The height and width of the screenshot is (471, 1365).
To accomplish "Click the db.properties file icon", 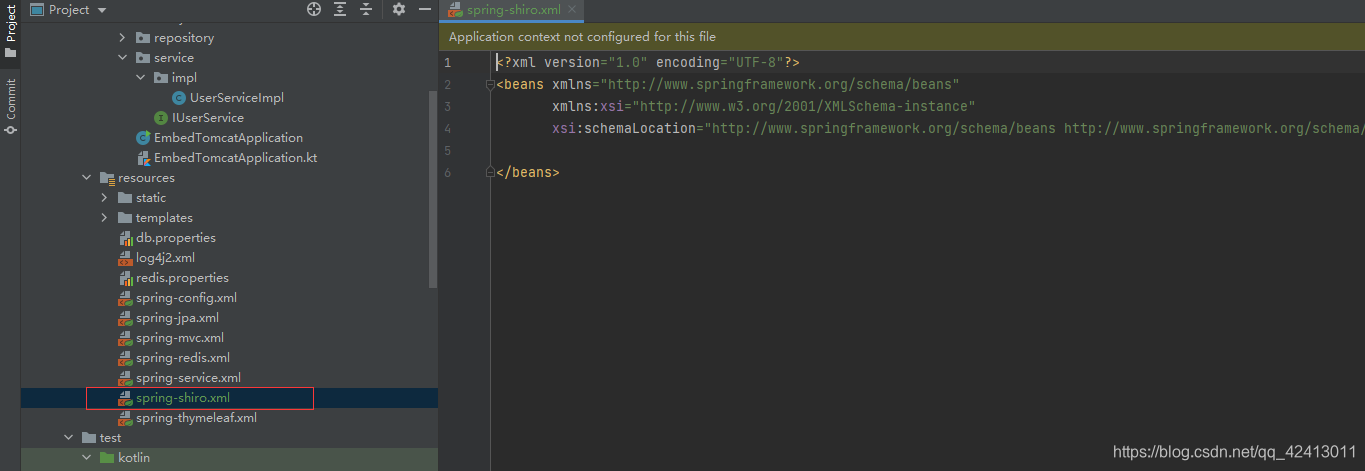I will [126, 237].
